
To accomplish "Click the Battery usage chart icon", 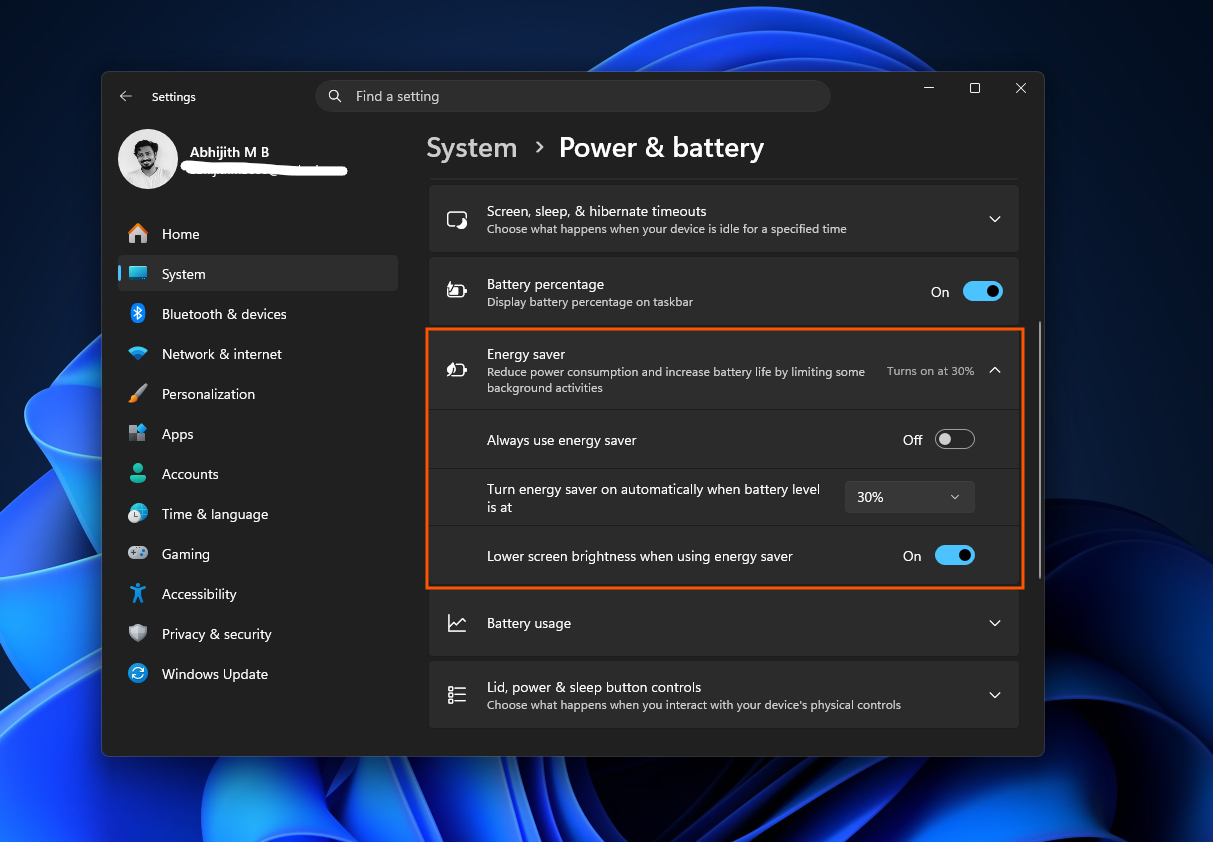I will 457,623.
